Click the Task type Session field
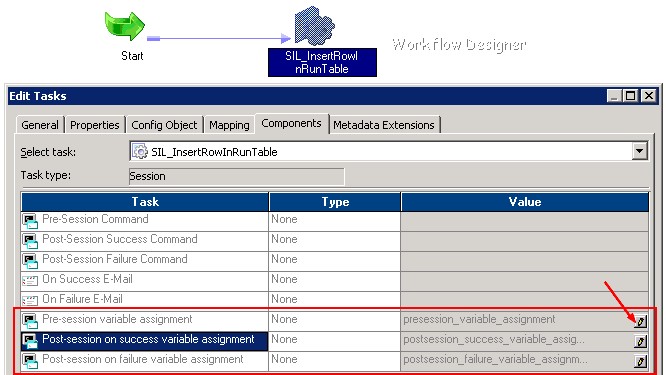666x375 pixels. pos(237,176)
